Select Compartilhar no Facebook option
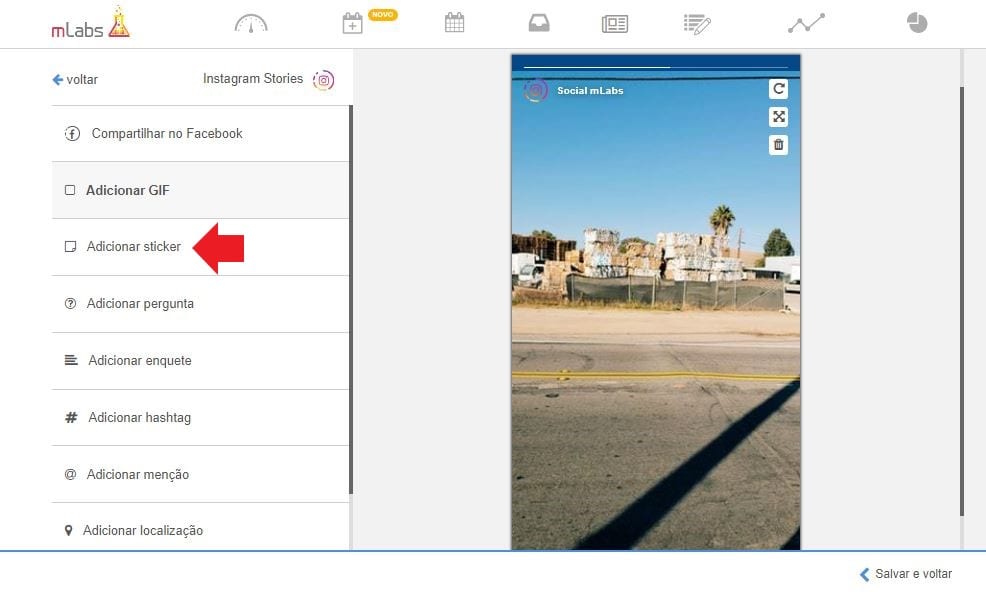The width and height of the screenshot is (986, 594). [x=200, y=133]
